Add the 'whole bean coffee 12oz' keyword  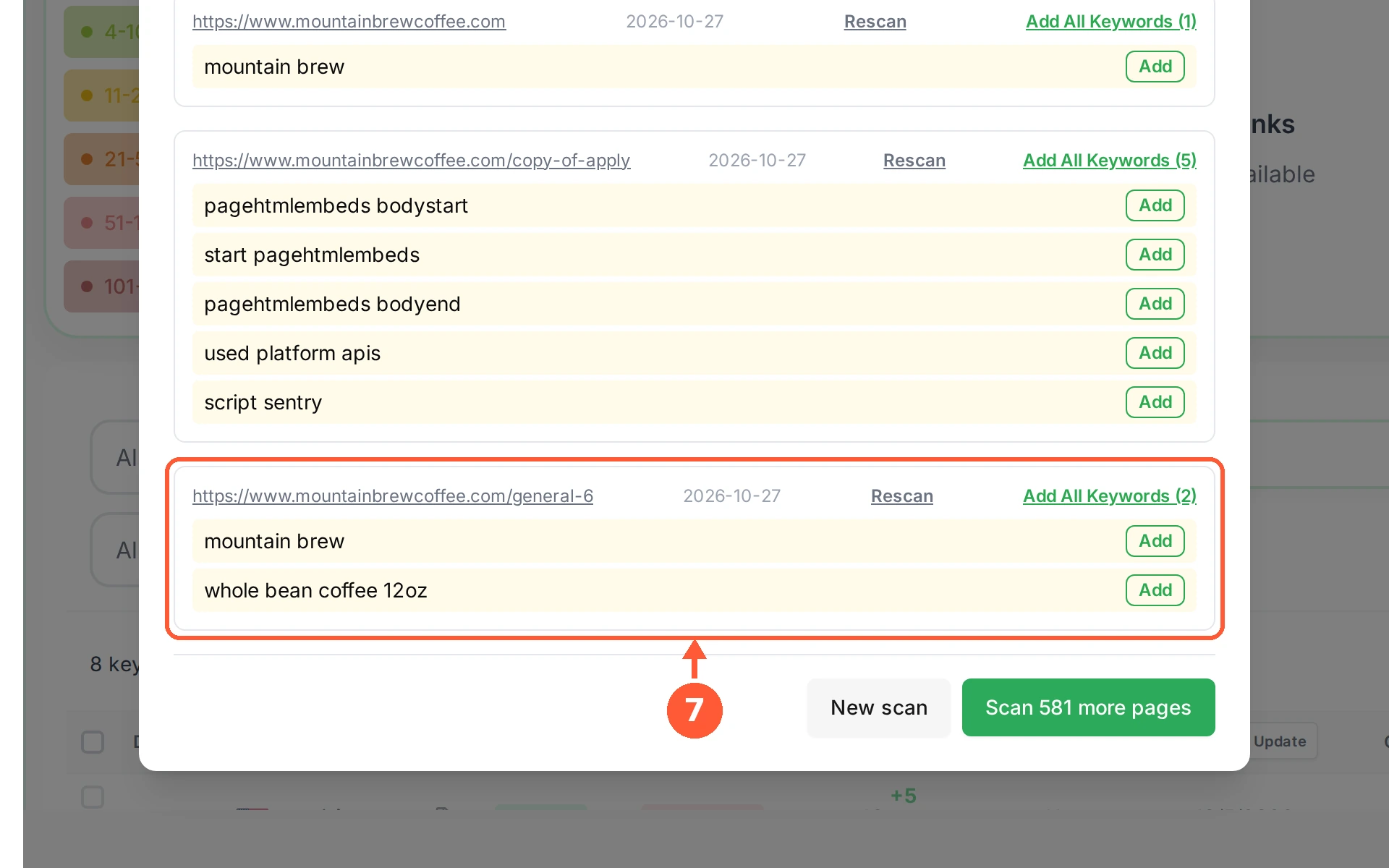pyautogui.click(x=1155, y=590)
